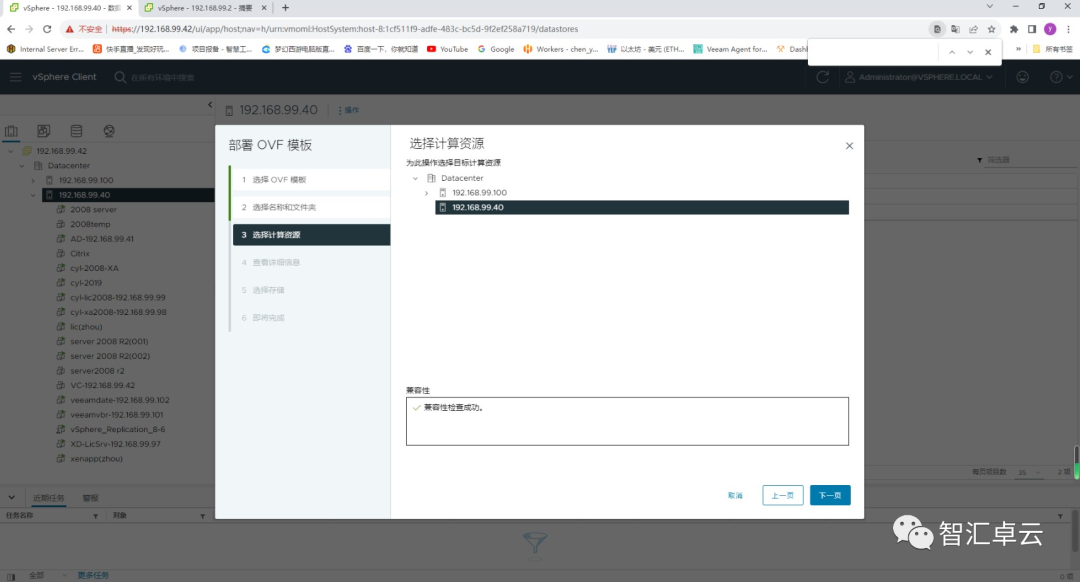The width and height of the screenshot is (1080, 582).
Task: Select VM xenapp(zhou)
Action: pos(96,459)
